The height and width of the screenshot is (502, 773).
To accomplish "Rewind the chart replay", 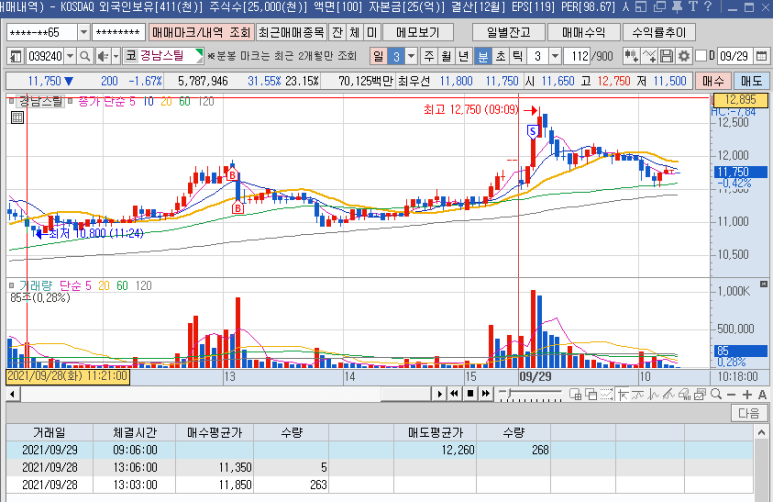I will pos(455,394).
